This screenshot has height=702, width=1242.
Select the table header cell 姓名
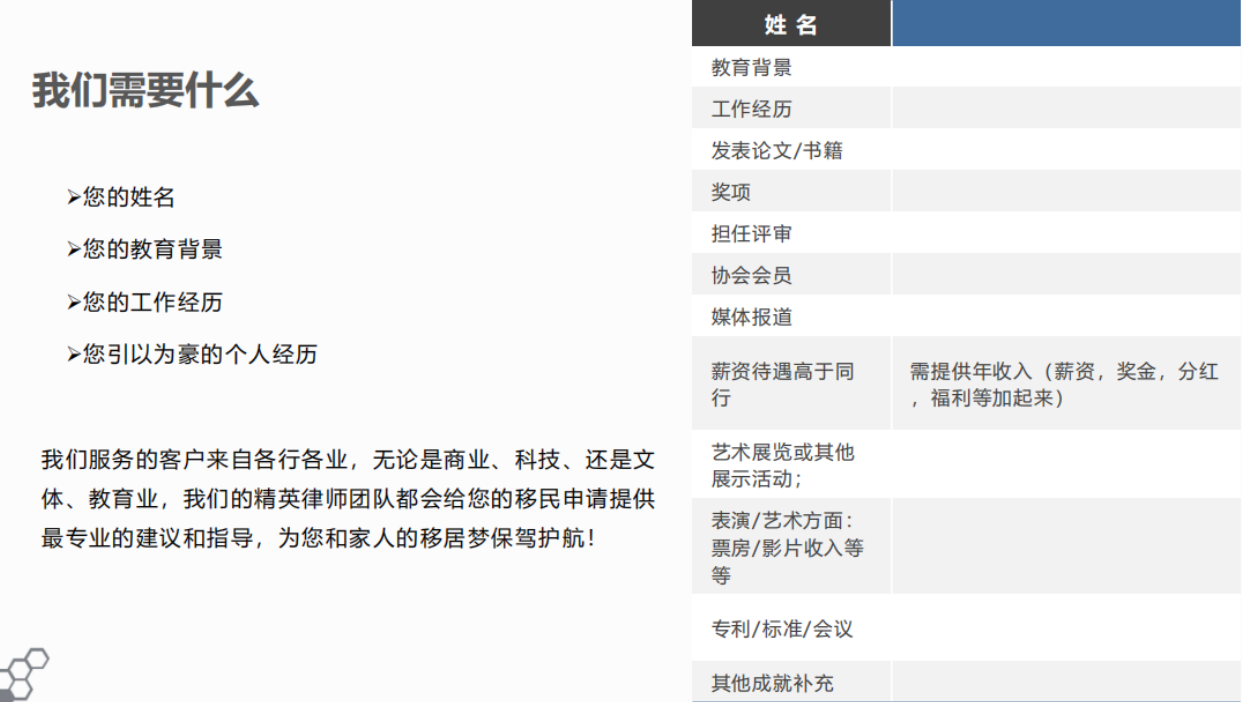791,24
